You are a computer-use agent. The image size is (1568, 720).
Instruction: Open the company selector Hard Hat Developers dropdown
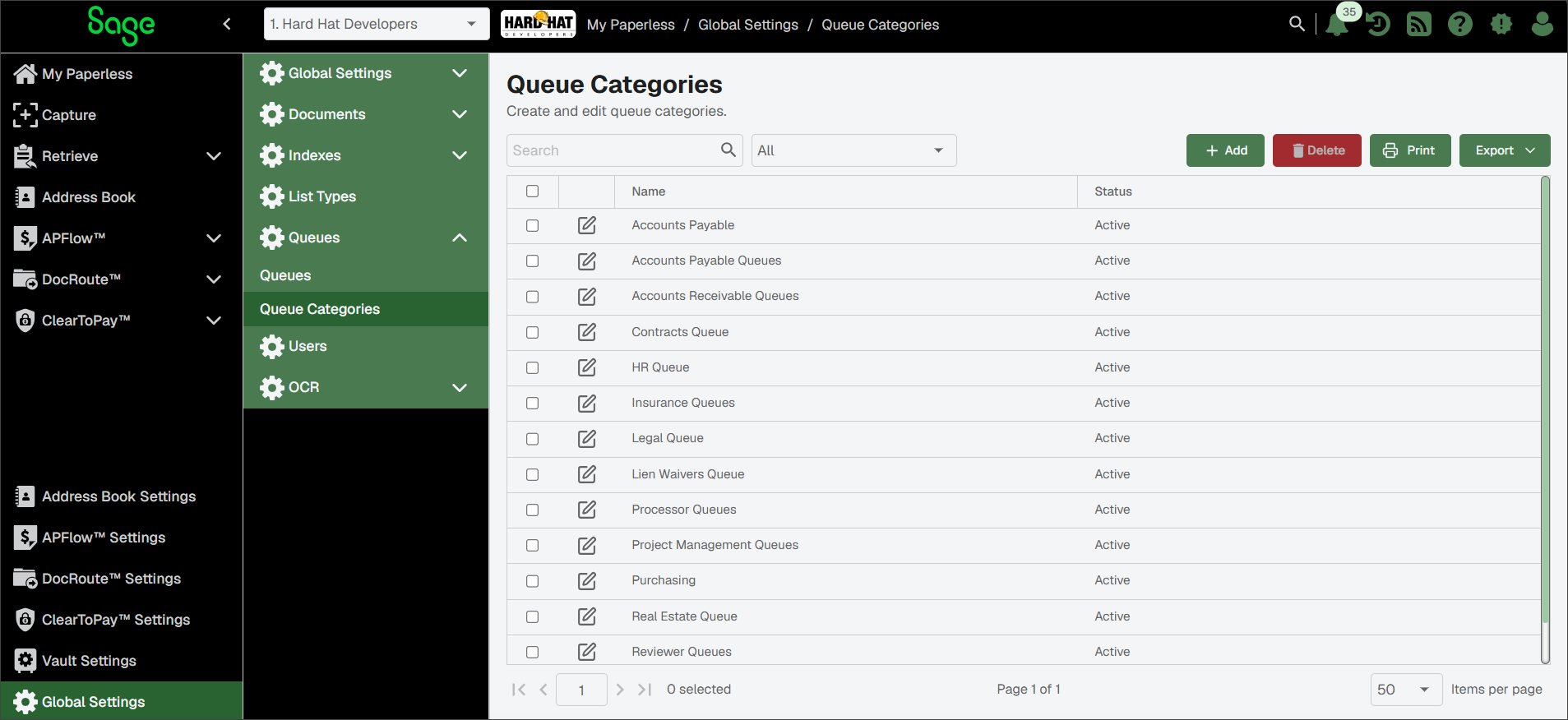[377, 24]
